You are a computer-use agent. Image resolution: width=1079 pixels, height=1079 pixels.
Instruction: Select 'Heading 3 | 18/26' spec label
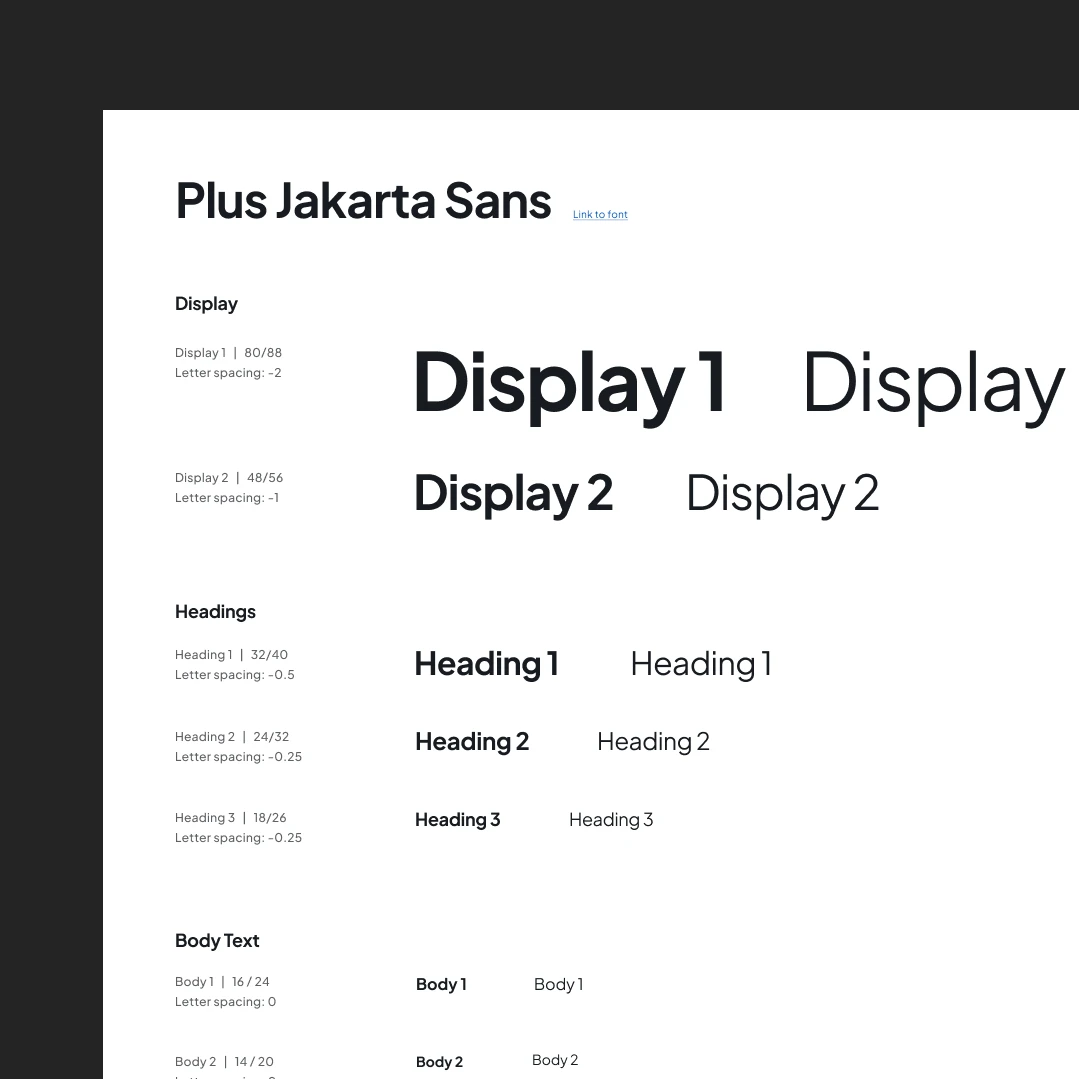click(x=231, y=818)
